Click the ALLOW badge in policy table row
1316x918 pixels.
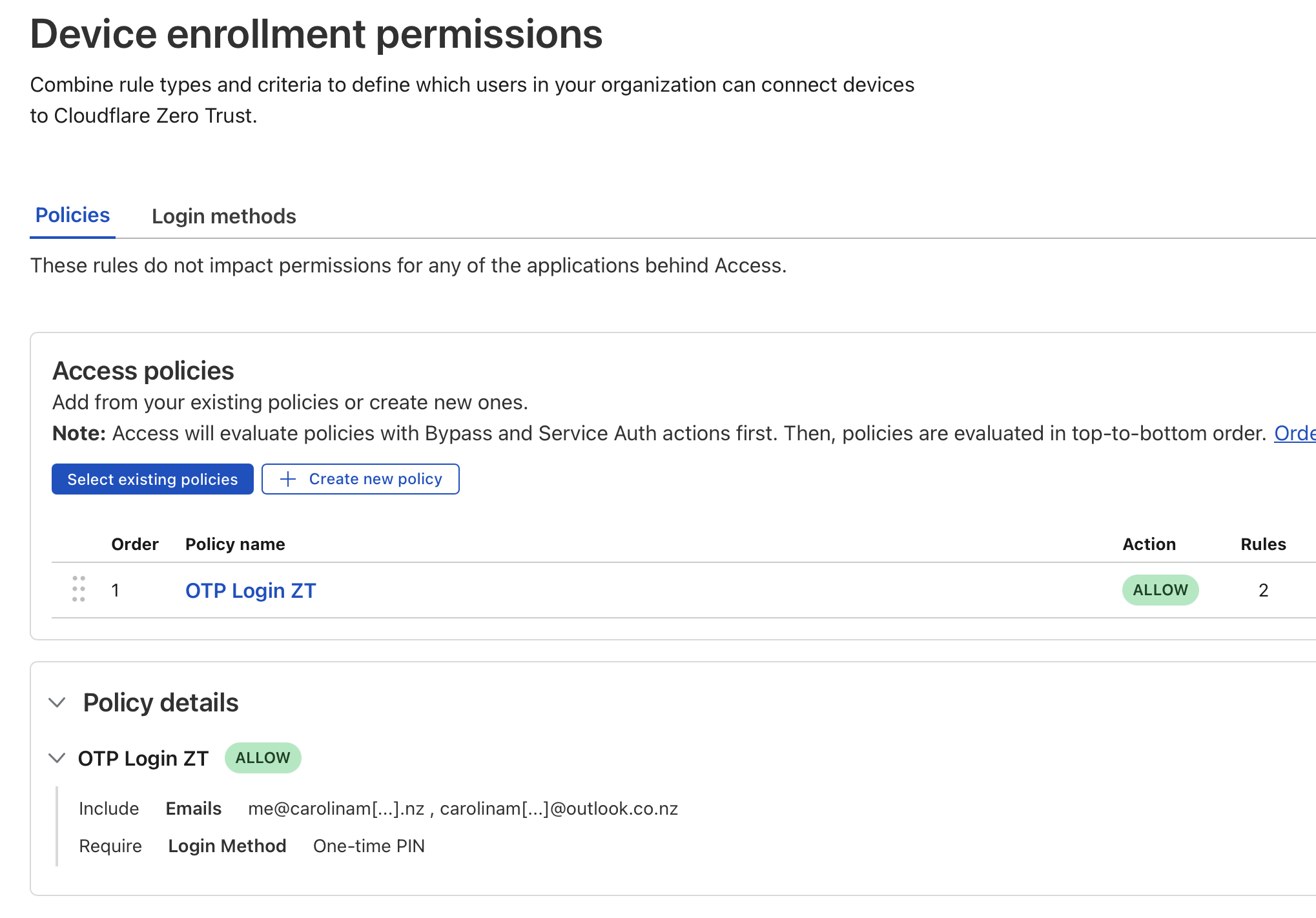(1160, 590)
